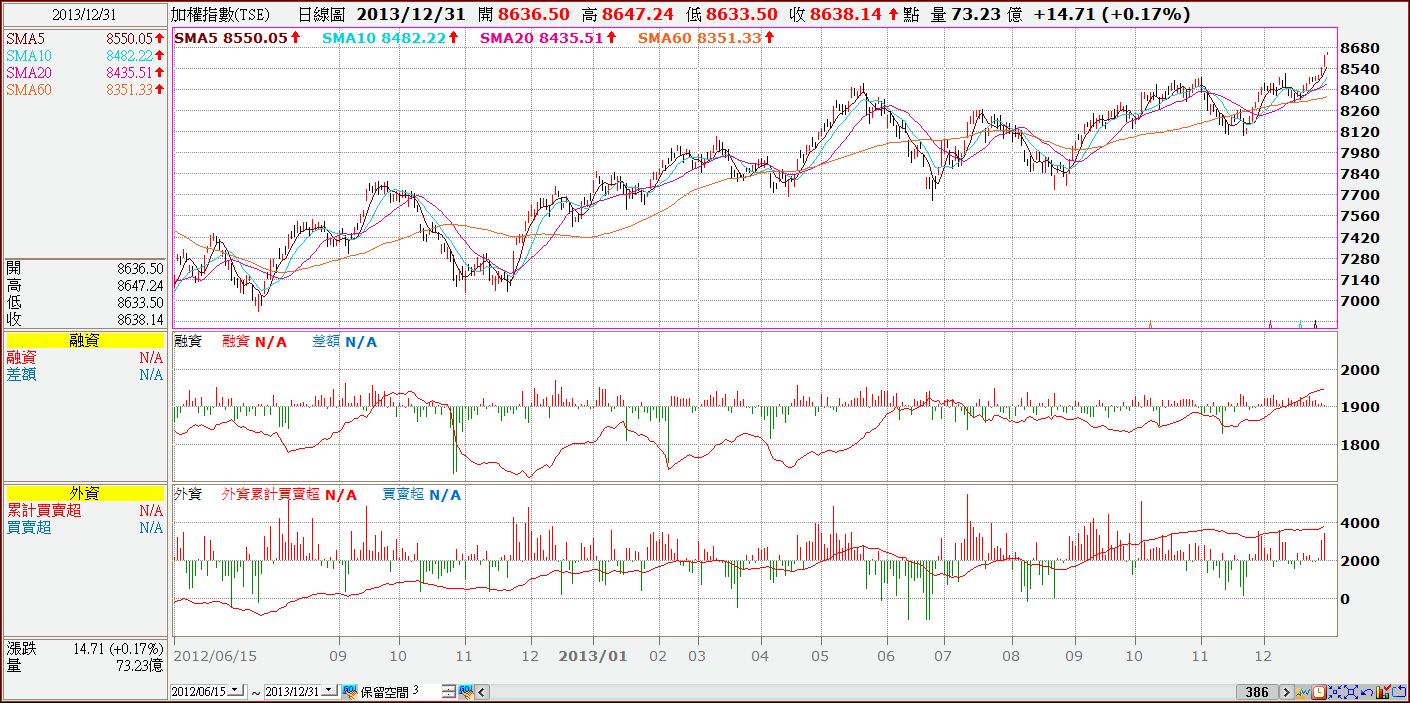Click the 8680 price axis label
The height and width of the screenshot is (703, 1410).
(x=1358, y=48)
